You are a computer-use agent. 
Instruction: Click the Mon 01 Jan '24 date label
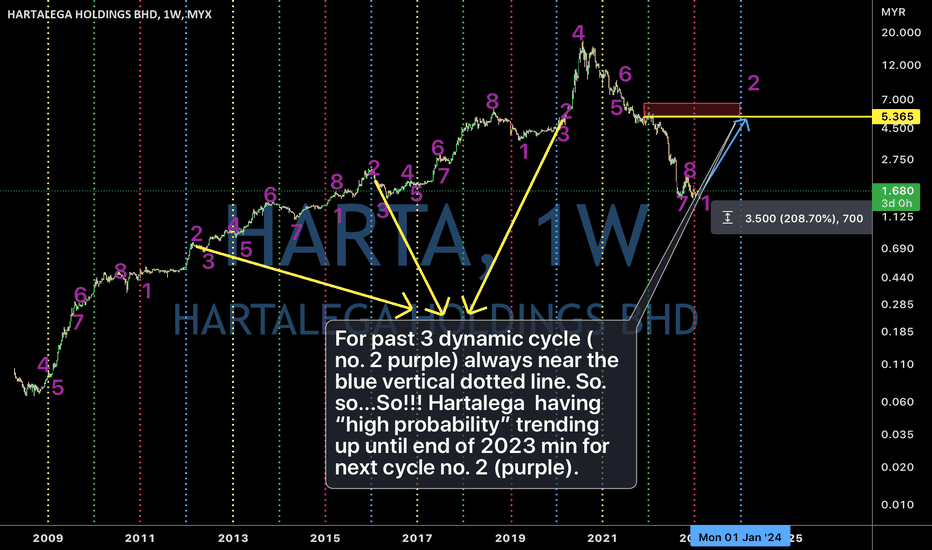click(x=740, y=537)
